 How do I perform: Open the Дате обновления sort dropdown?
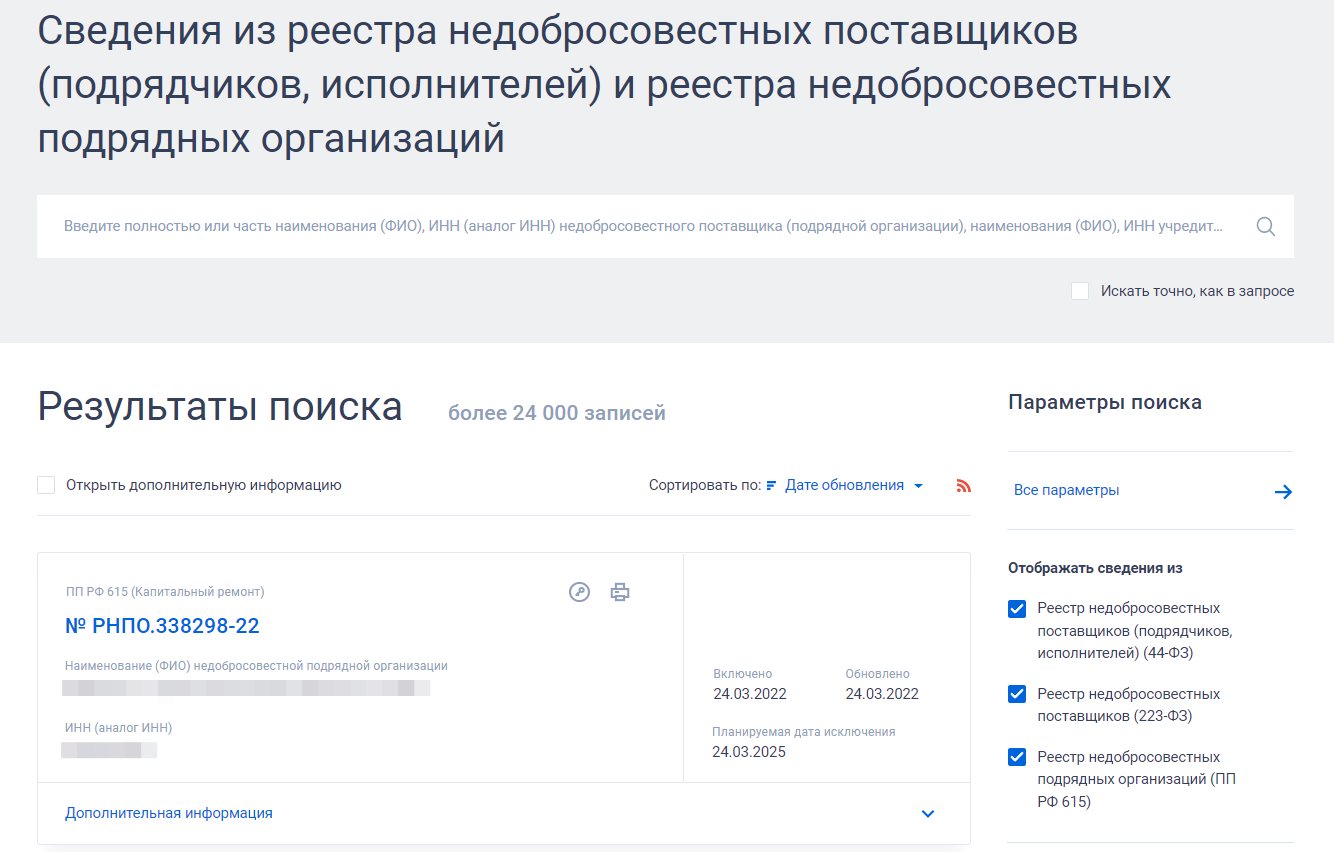coord(854,485)
